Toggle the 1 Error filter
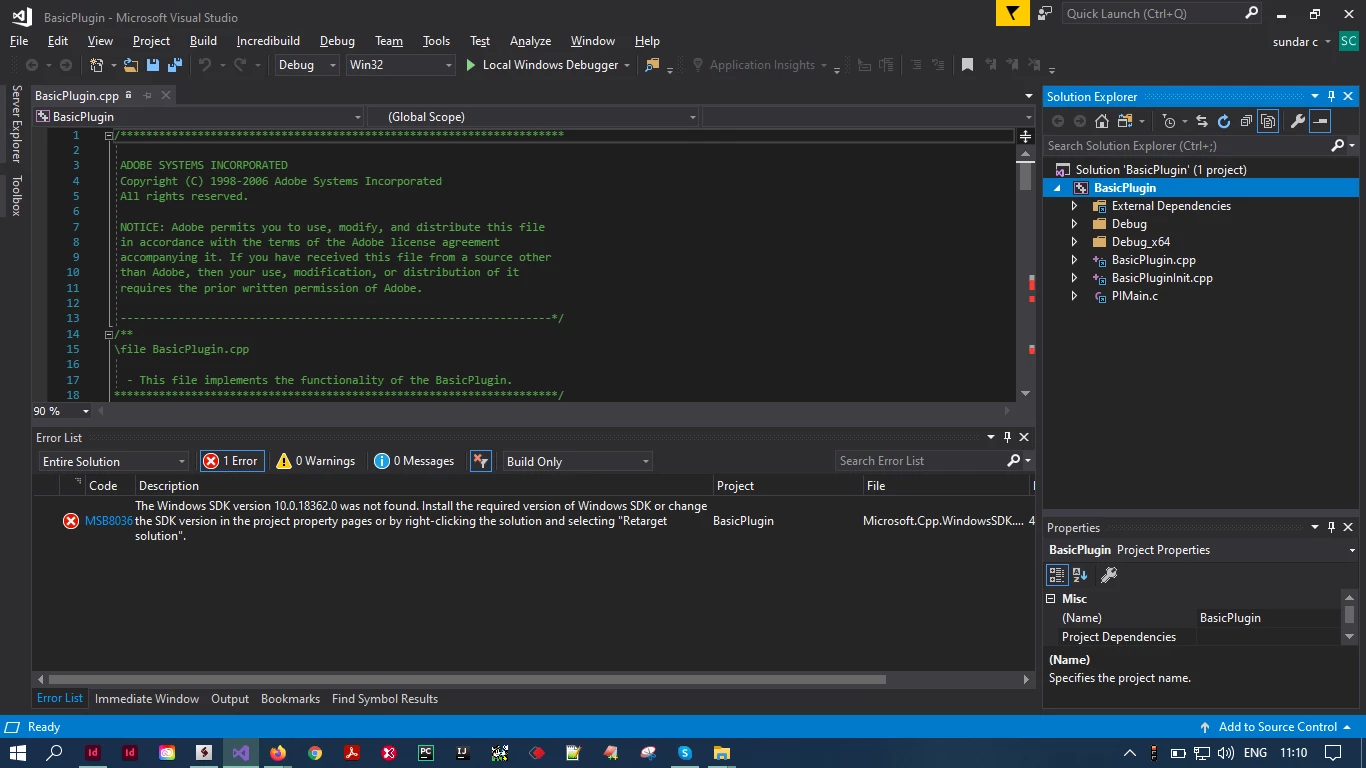Image resolution: width=1366 pixels, height=768 pixels. click(230, 461)
